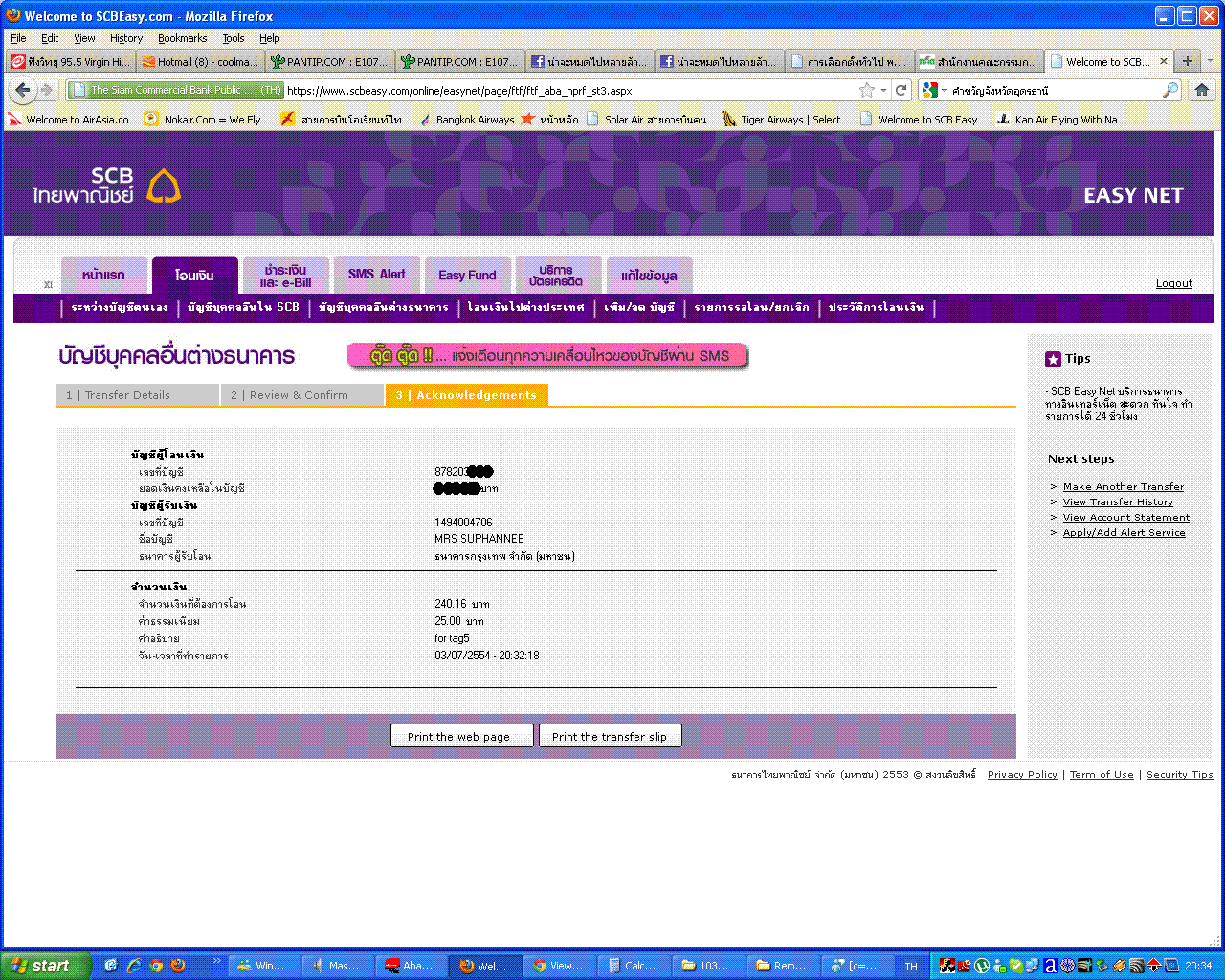
Task: Click the Siam Commercial Bank site identity button
Action: (175, 90)
